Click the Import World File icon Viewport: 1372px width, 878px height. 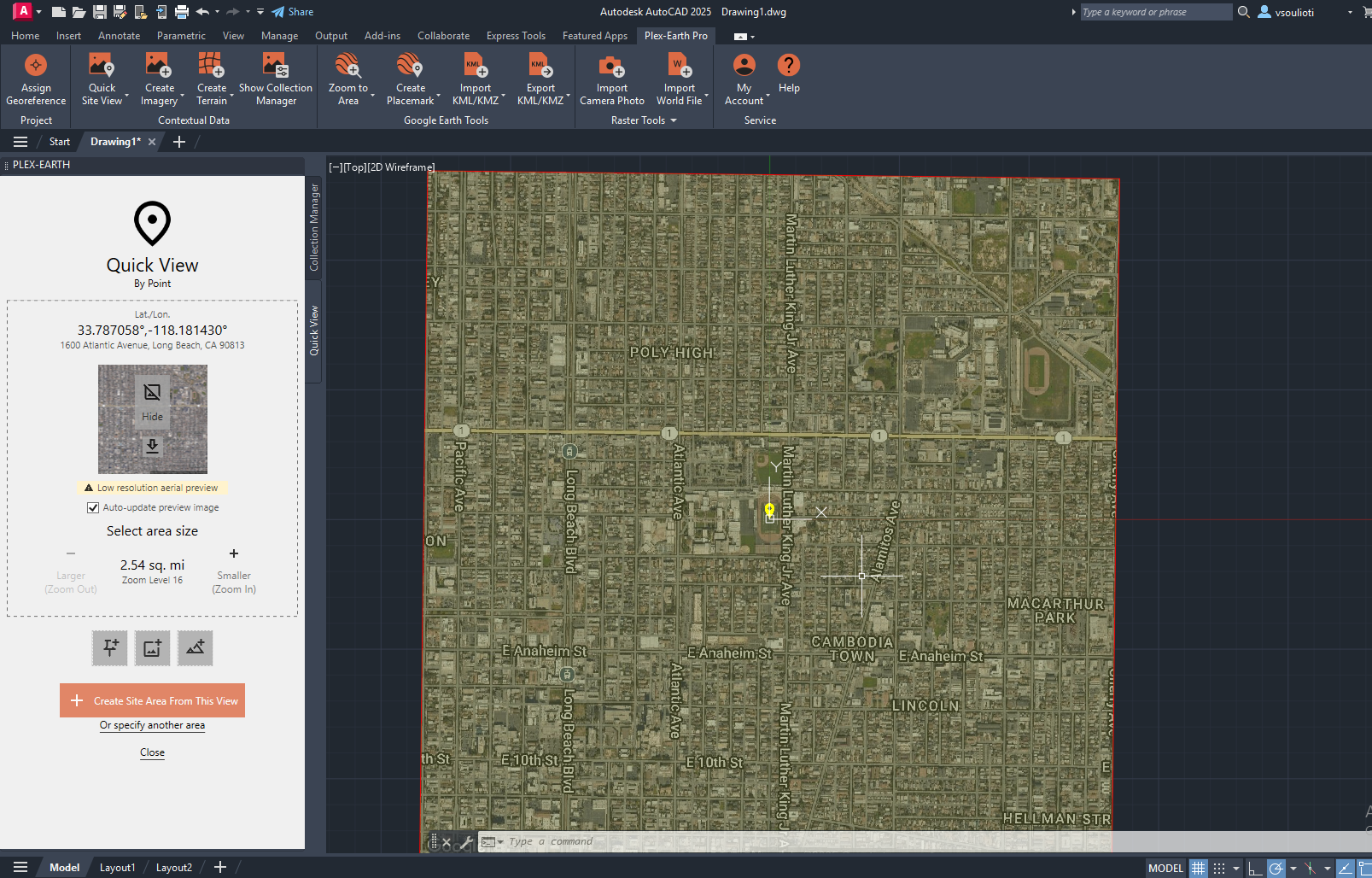click(x=680, y=66)
